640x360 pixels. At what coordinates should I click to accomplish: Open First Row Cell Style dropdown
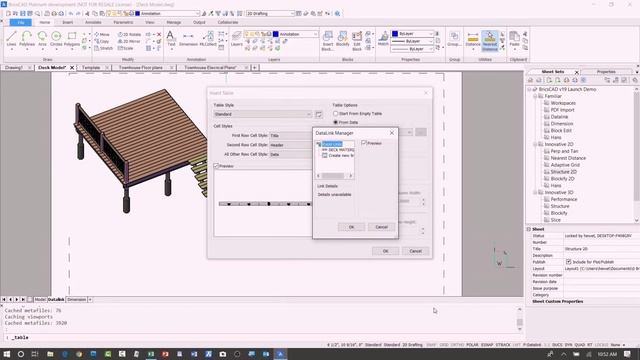[291, 136]
